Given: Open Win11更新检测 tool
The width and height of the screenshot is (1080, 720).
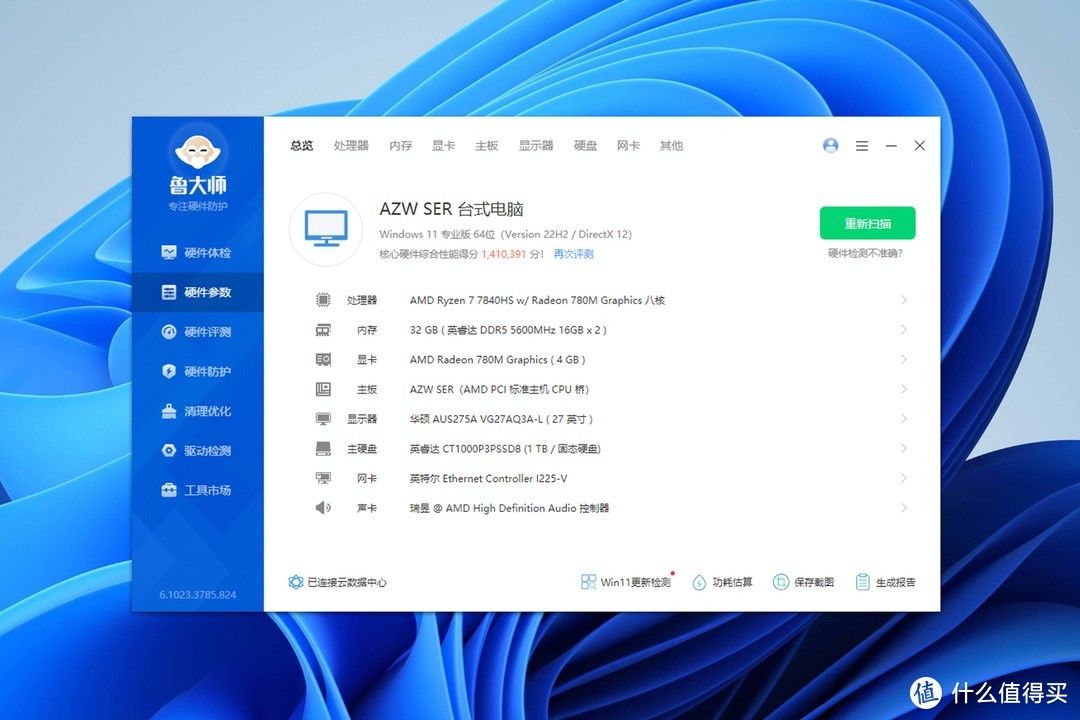Looking at the screenshot, I should coord(625,582).
